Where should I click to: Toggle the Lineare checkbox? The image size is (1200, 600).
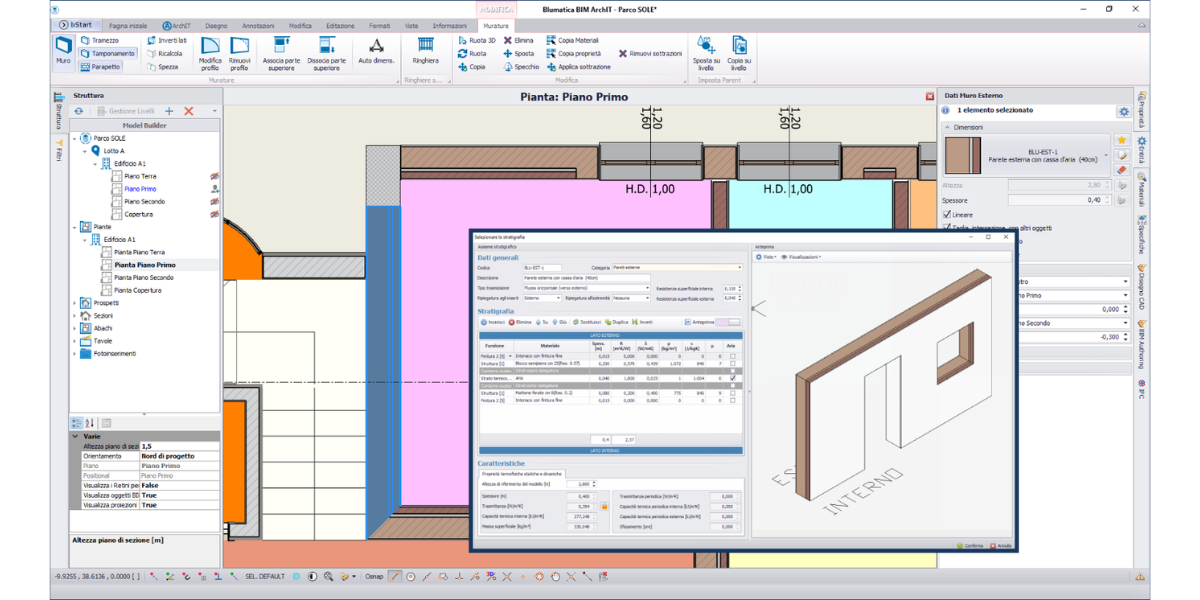pos(947,215)
